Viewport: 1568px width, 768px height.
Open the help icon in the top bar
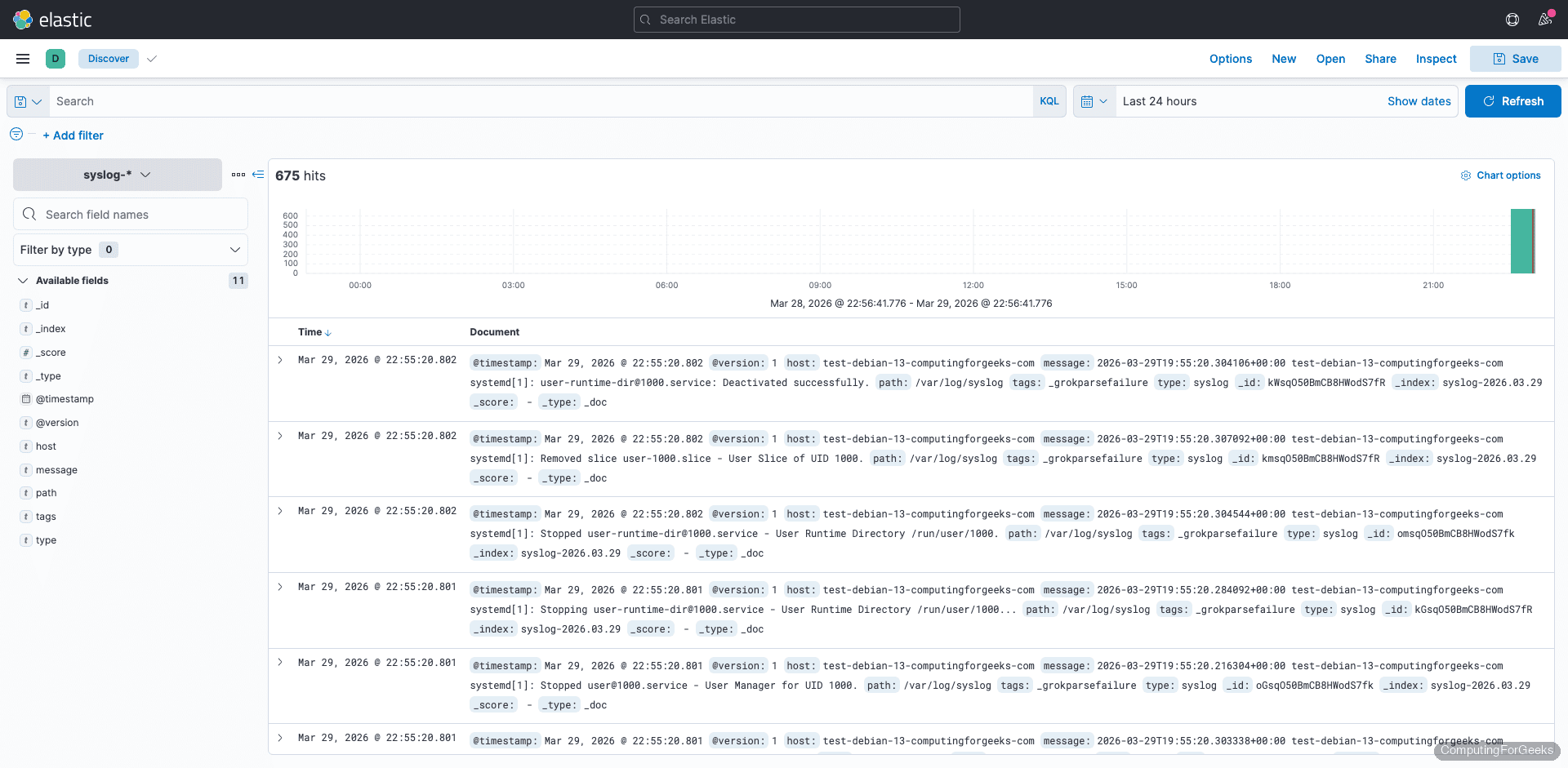click(x=1512, y=19)
